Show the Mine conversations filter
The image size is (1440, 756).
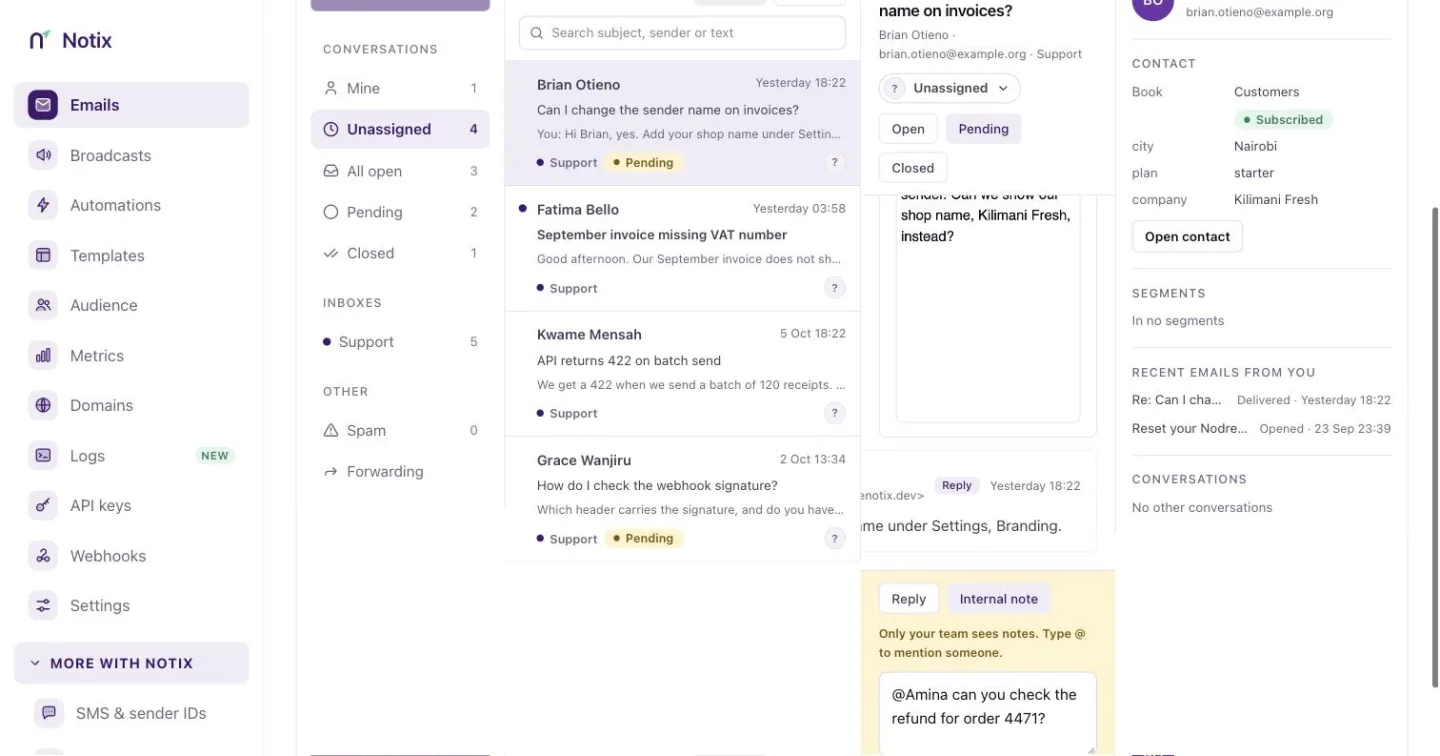[400, 88]
